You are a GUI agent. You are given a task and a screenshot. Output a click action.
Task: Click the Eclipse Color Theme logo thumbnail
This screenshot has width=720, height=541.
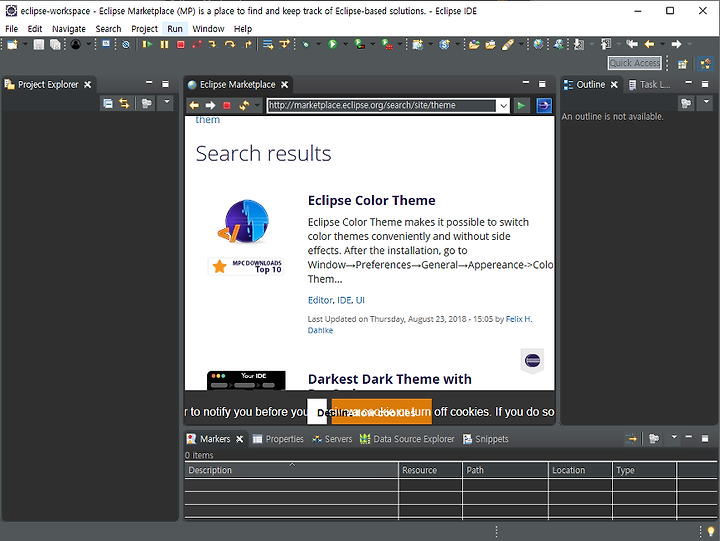[x=244, y=221]
